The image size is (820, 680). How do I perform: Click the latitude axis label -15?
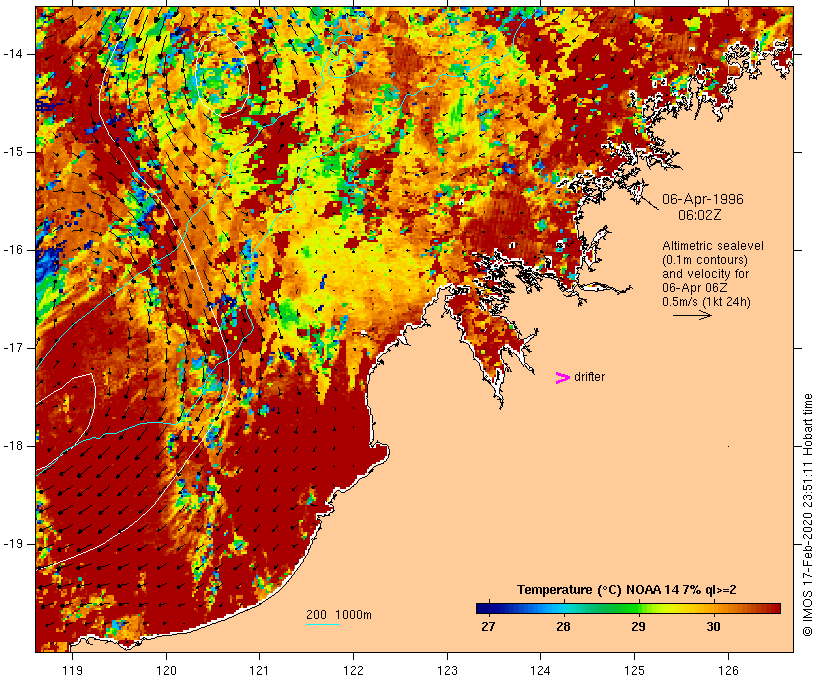tap(12, 152)
